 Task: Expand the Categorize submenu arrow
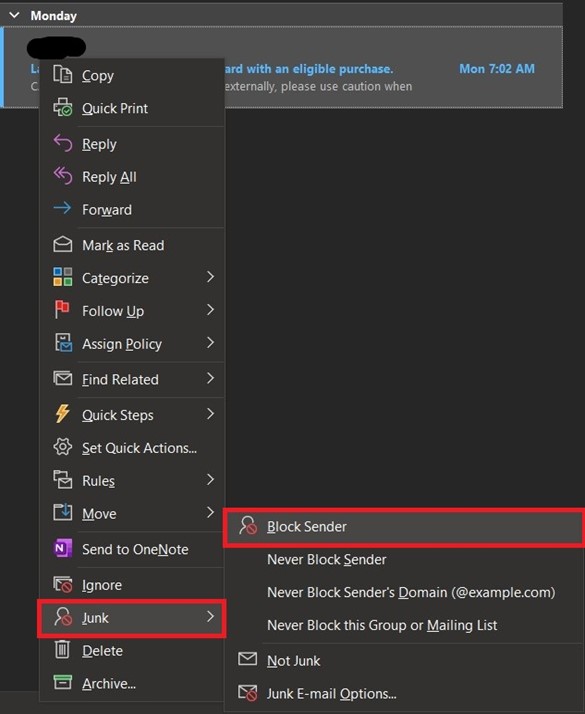(x=210, y=277)
